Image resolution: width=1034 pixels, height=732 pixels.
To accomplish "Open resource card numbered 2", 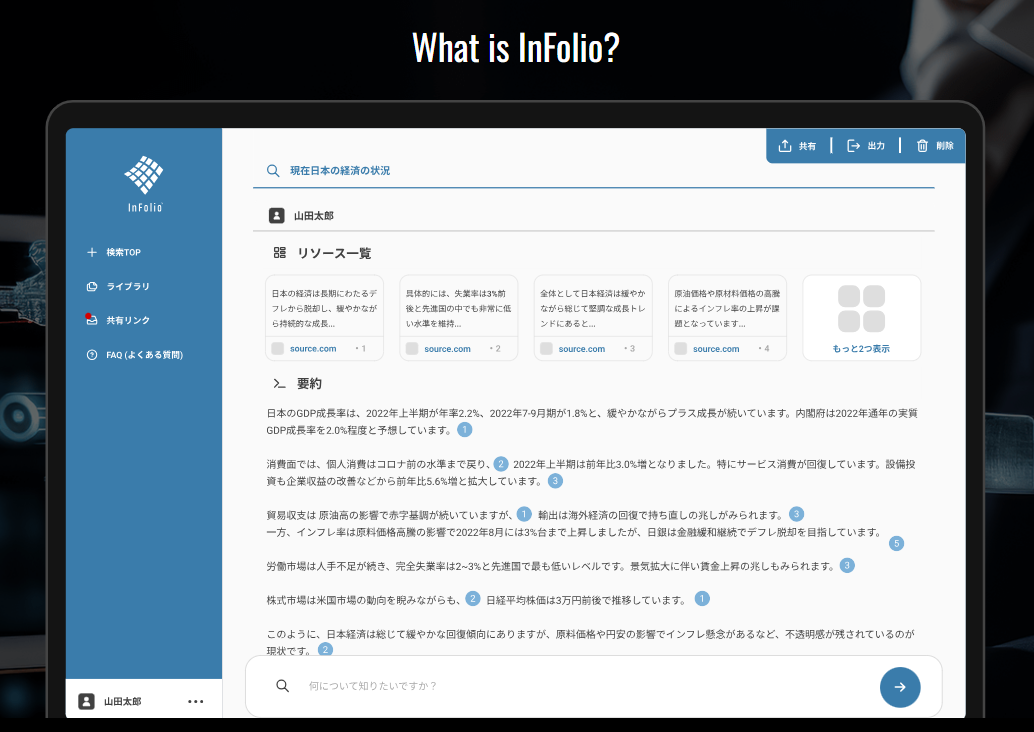I will coord(459,318).
